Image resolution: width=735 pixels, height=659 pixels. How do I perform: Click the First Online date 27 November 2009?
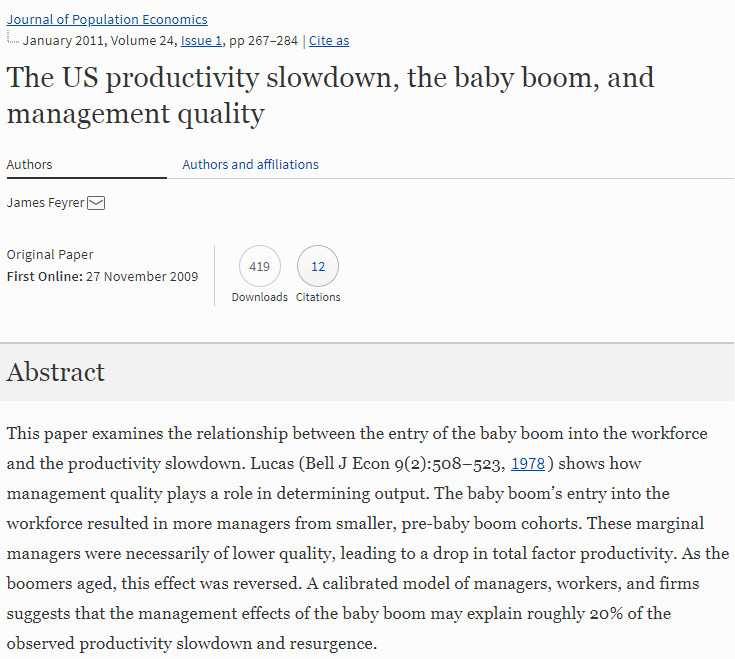(142, 277)
